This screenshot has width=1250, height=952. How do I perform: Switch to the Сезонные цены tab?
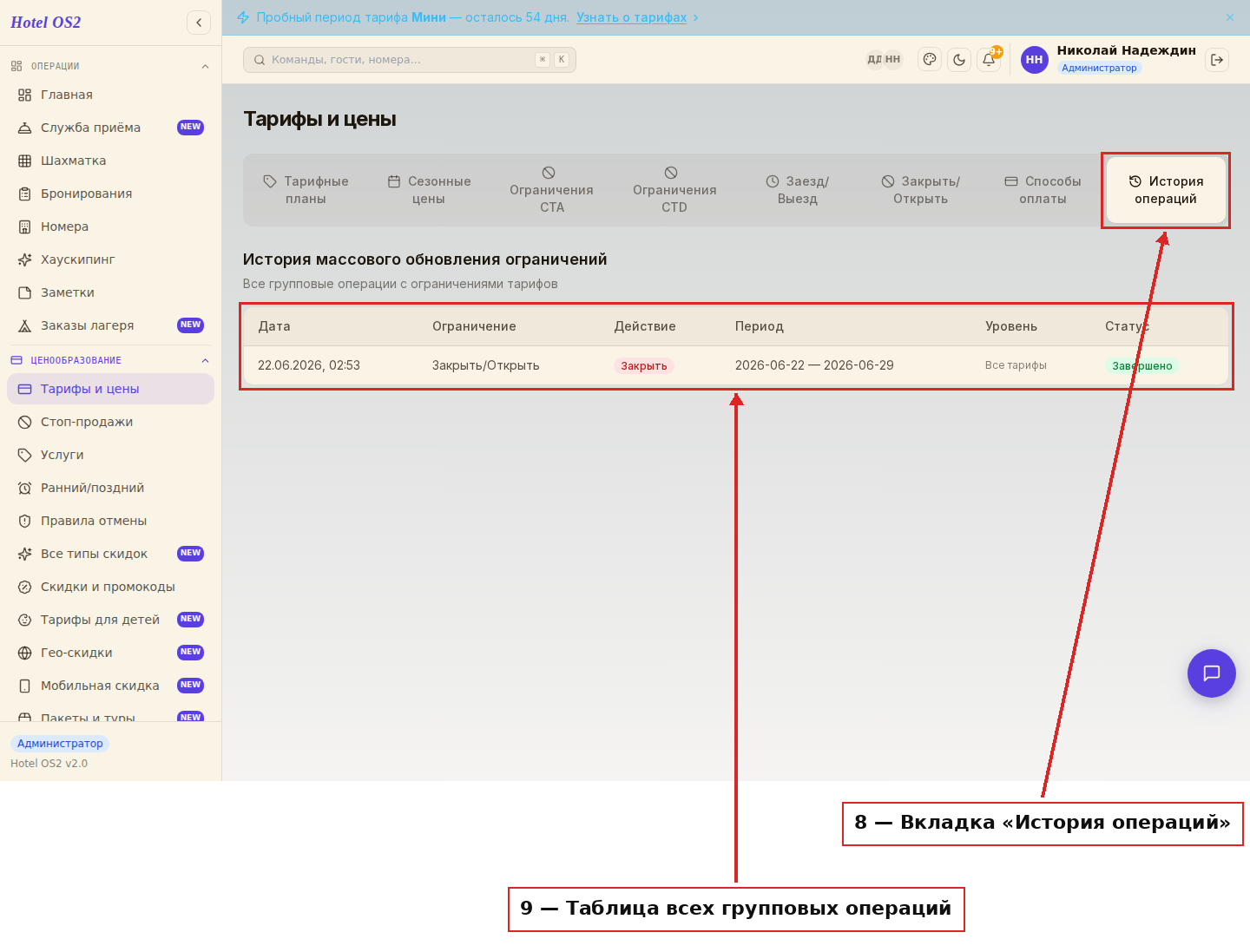(429, 190)
